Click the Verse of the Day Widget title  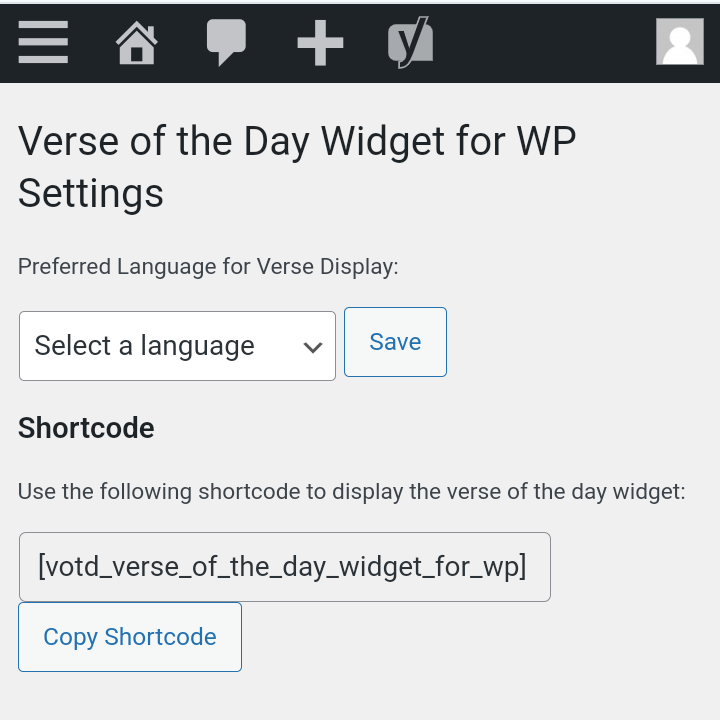[297, 141]
